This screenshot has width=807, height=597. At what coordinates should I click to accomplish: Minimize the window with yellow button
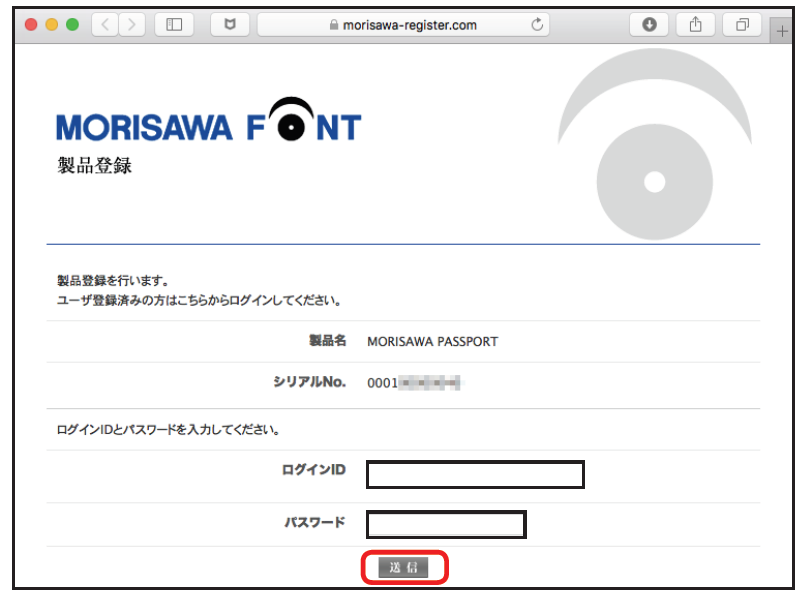click(51, 24)
